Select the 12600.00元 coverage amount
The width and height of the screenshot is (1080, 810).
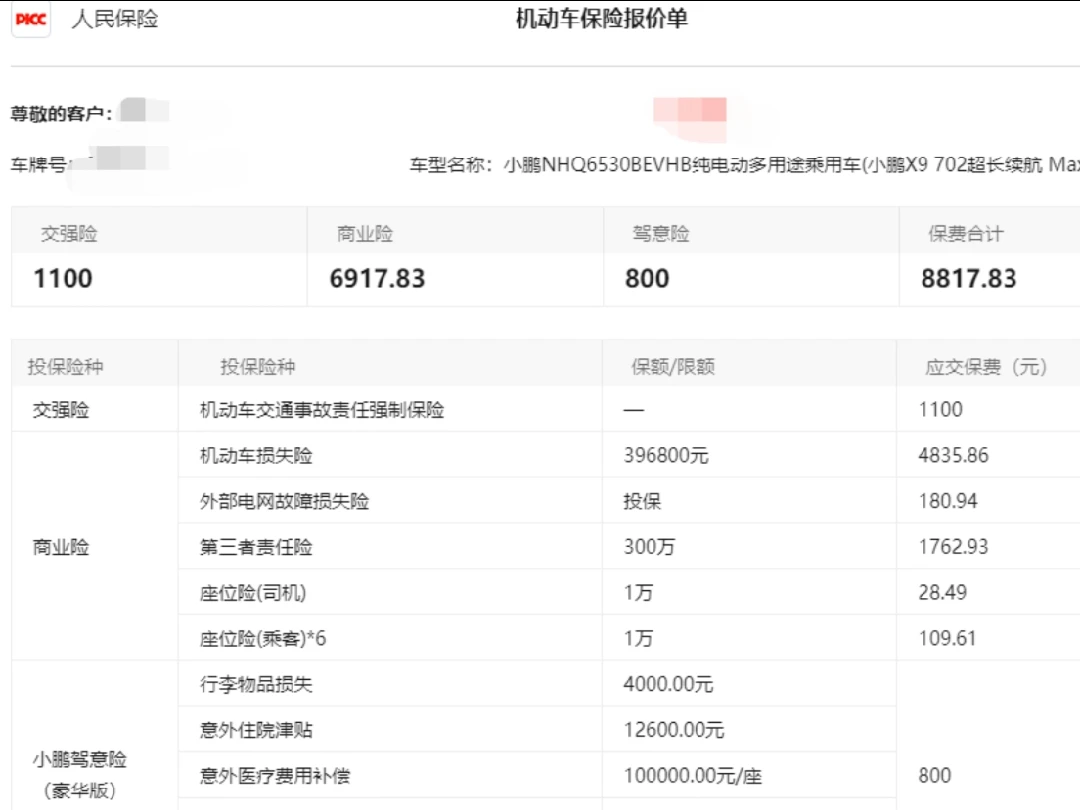pyautogui.click(x=674, y=730)
